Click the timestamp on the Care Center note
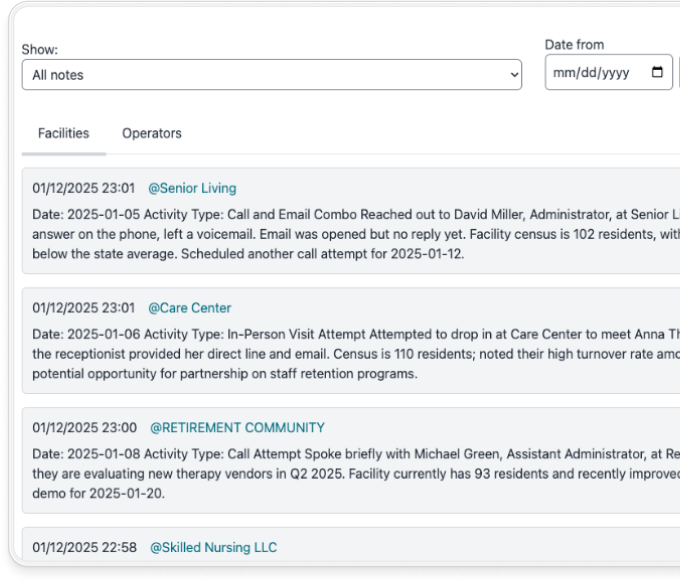 pos(83,308)
